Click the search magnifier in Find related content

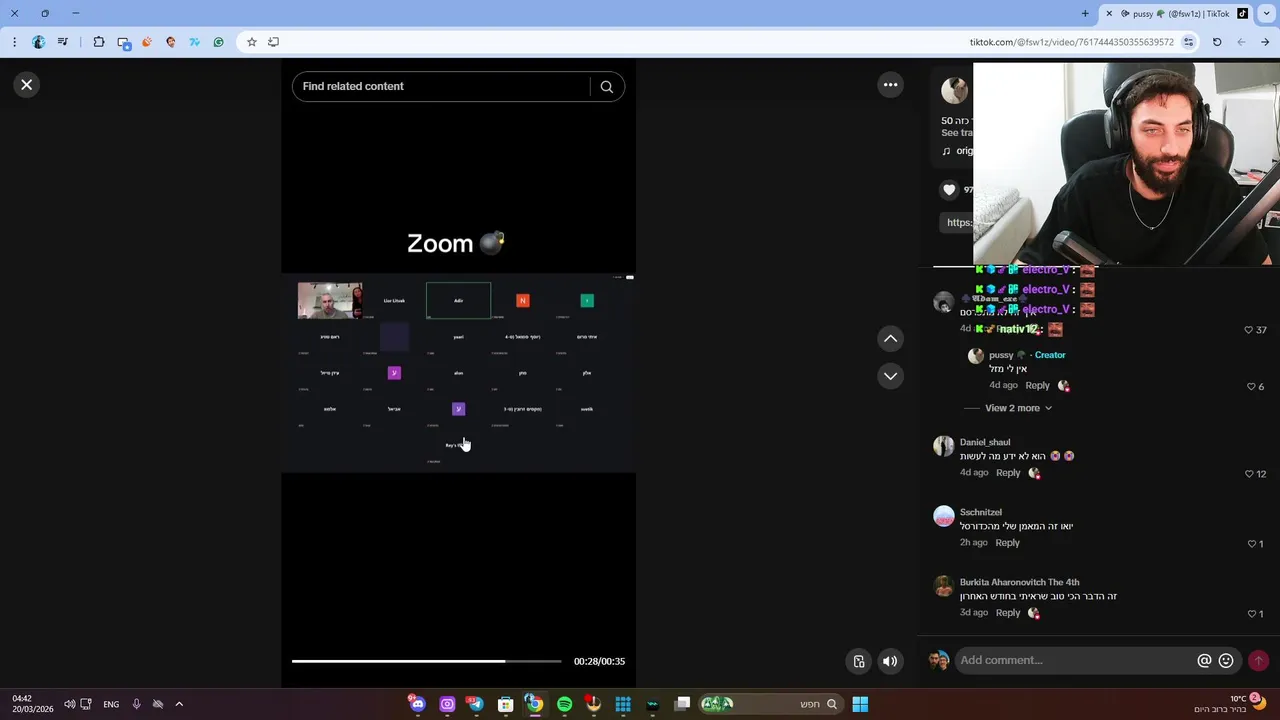coord(606,87)
